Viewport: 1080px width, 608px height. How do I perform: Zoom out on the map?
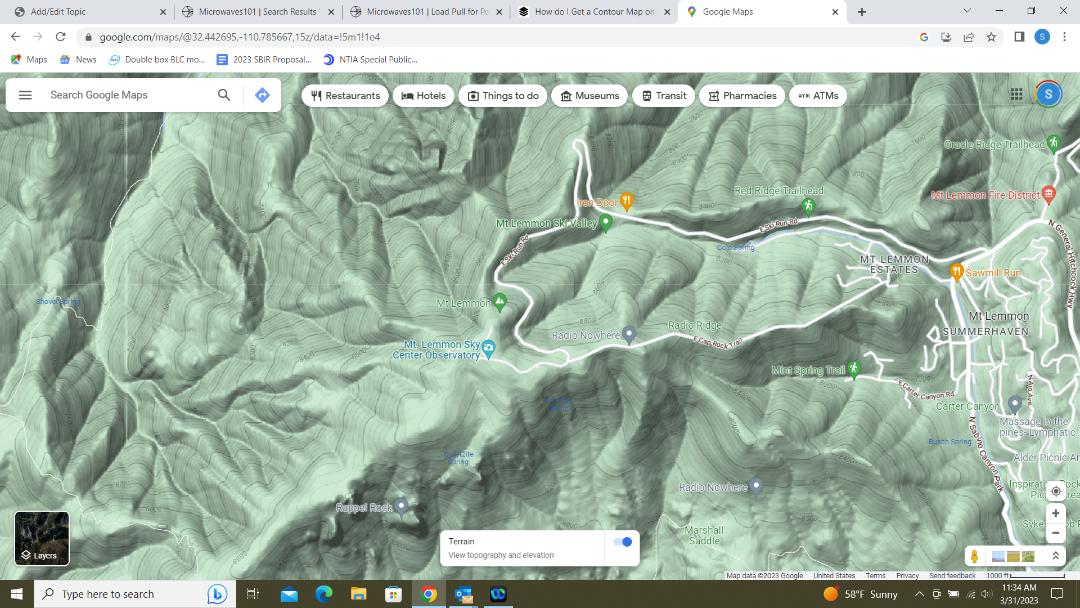pos(1055,533)
